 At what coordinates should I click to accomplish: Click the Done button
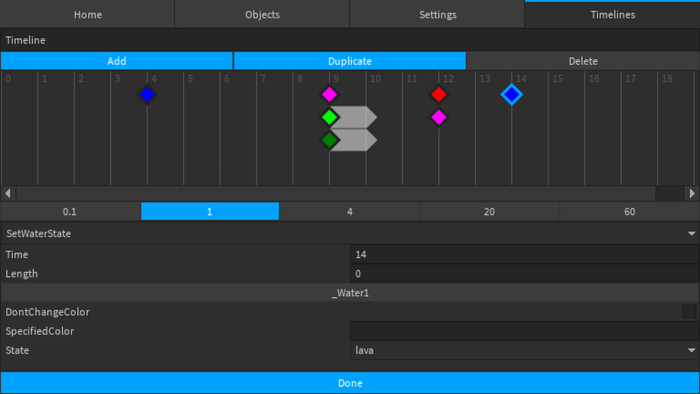[350, 383]
